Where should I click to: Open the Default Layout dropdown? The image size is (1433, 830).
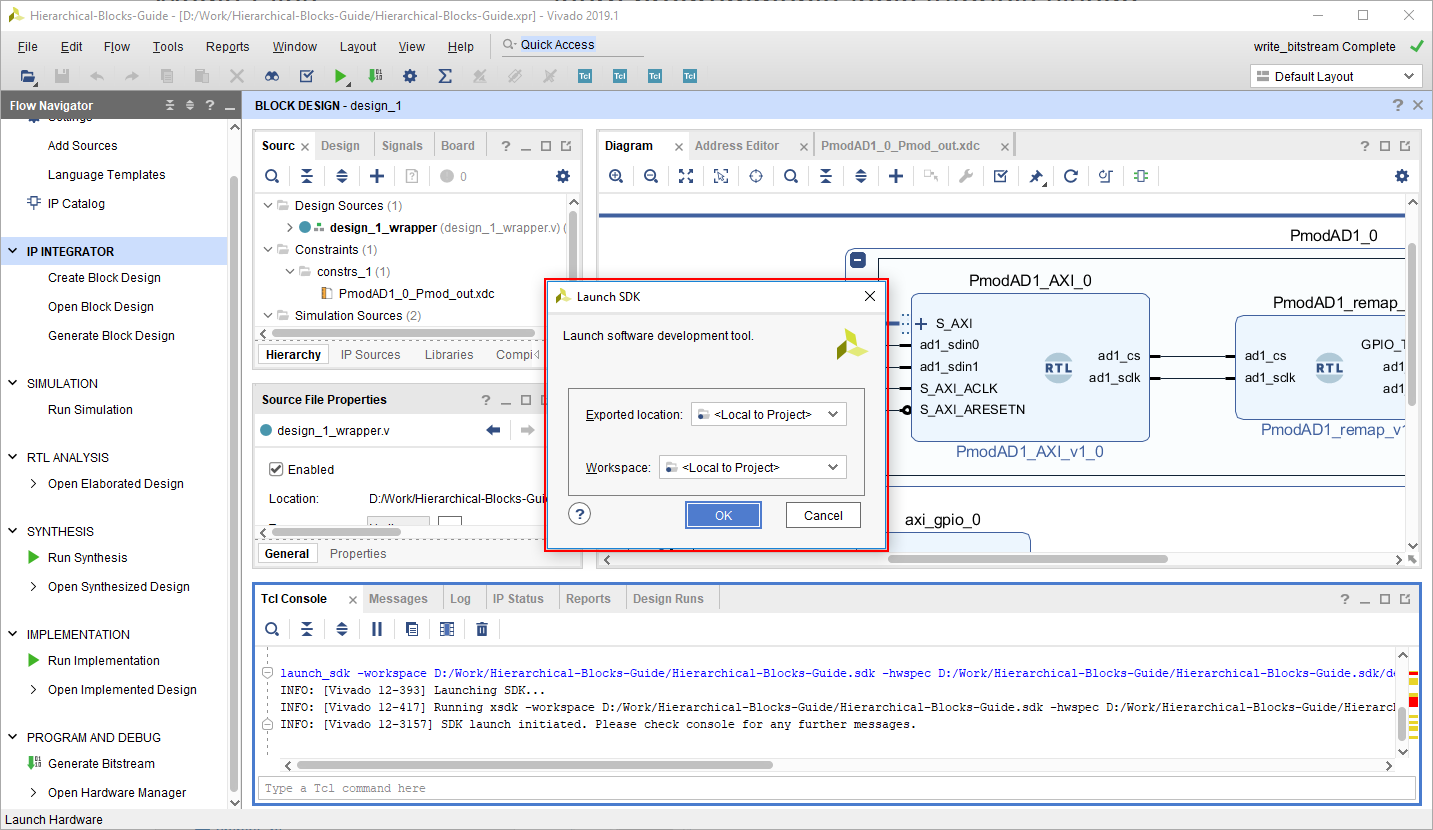pyautogui.click(x=1336, y=76)
